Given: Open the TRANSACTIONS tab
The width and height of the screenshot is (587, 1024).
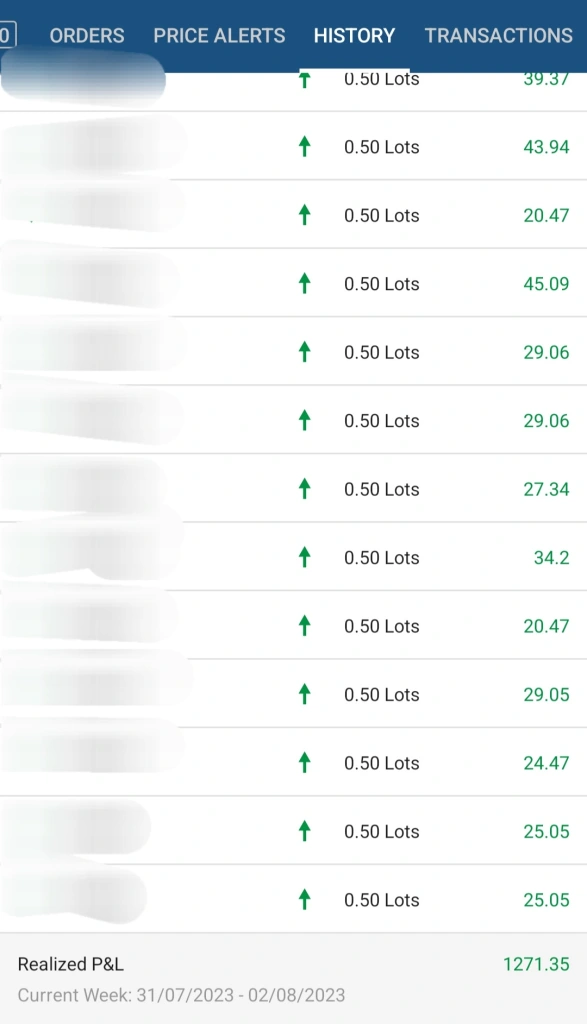Looking at the screenshot, I should 499,35.
